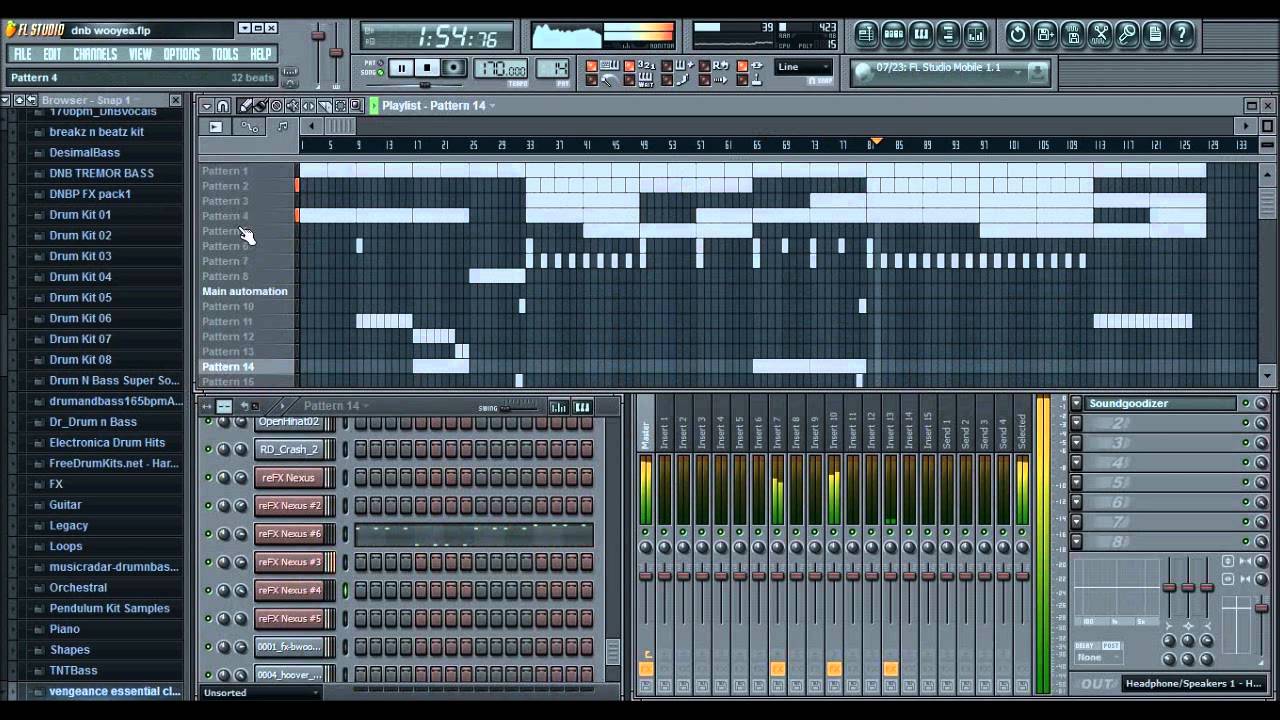This screenshot has width=1280, height=720.
Task: Open the mixer output Headphone/Speakers dropdown
Action: pos(1194,684)
